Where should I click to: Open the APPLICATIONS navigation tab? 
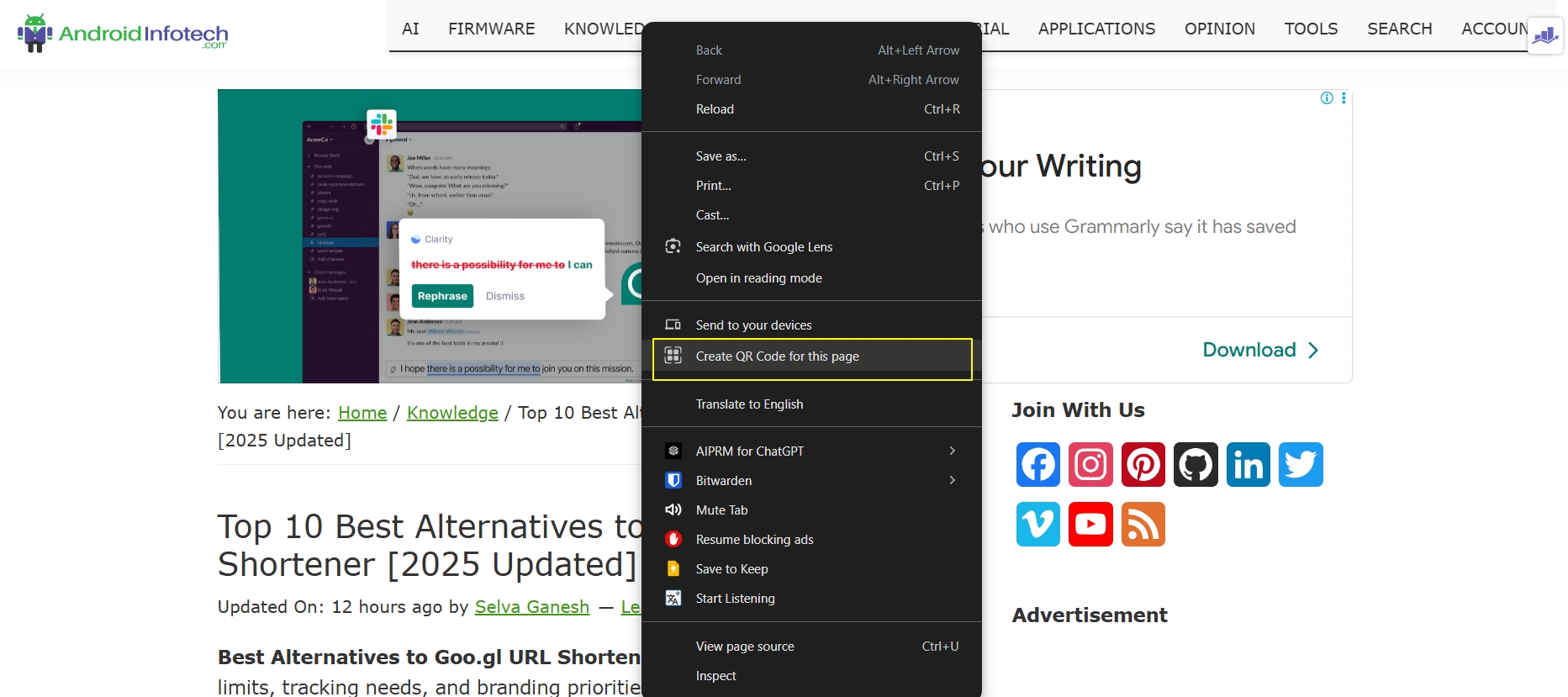coord(1096,29)
